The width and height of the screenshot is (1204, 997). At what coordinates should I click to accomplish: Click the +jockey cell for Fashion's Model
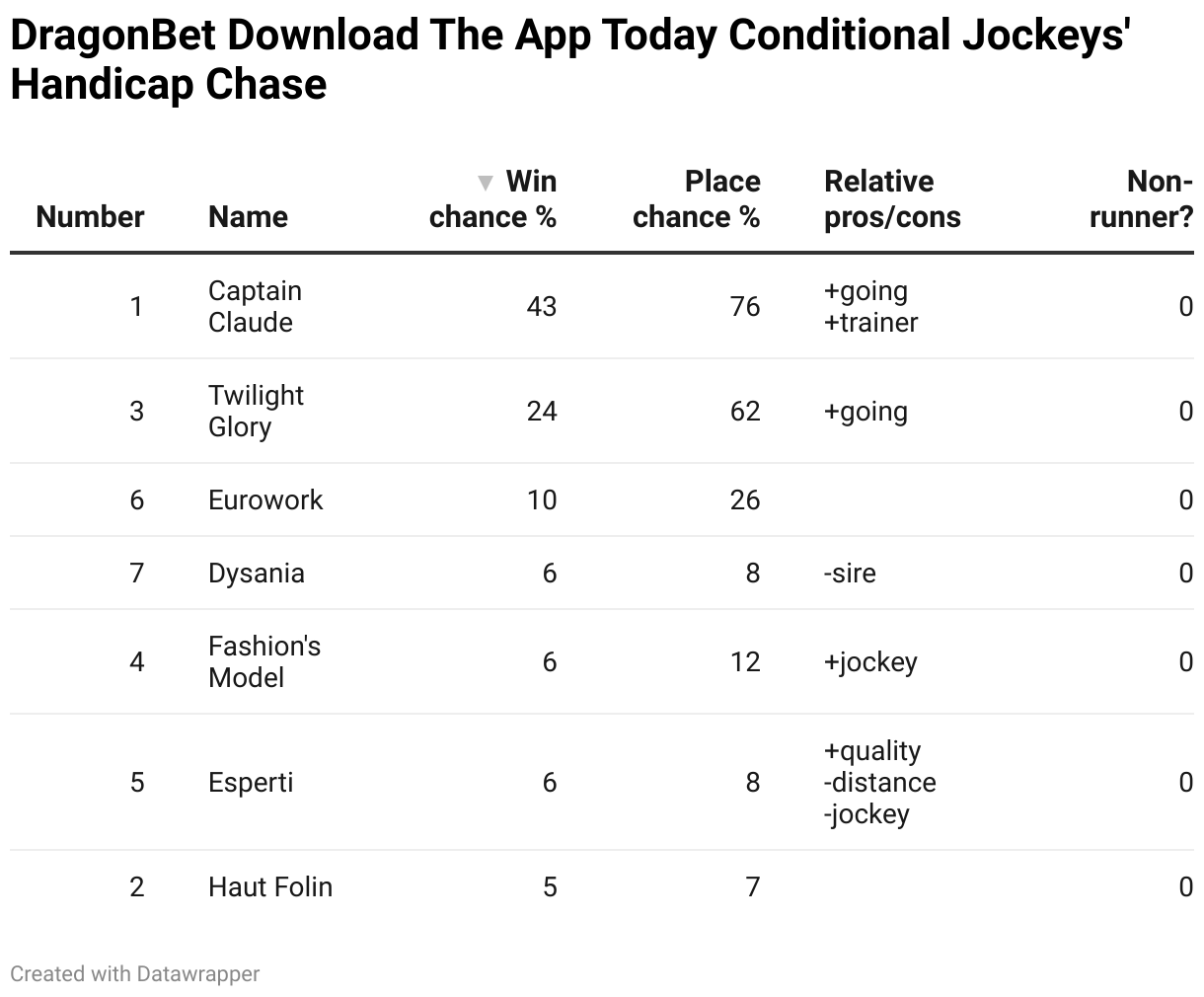[870, 662]
